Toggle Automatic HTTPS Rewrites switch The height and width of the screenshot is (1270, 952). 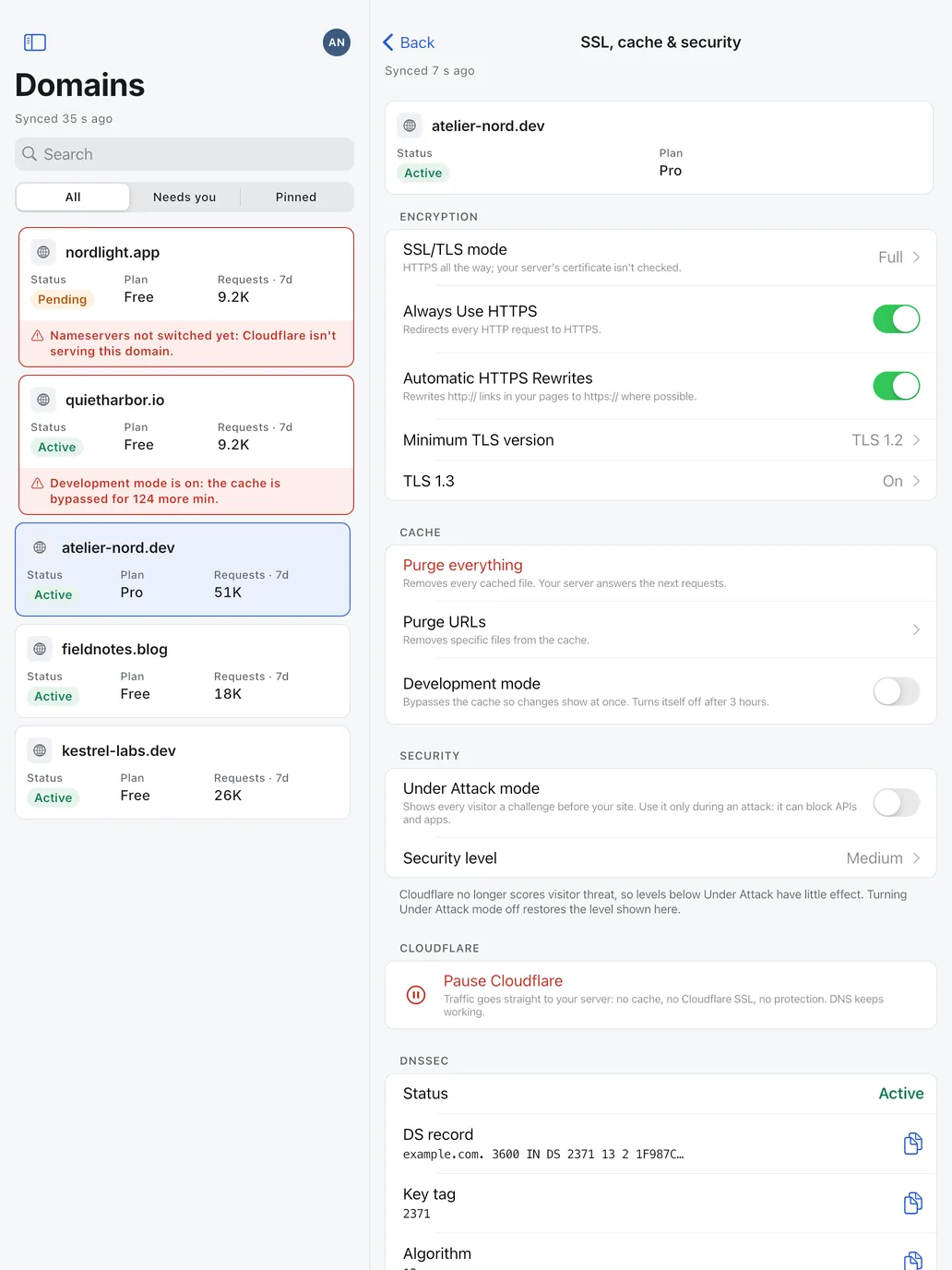click(897, 386)
